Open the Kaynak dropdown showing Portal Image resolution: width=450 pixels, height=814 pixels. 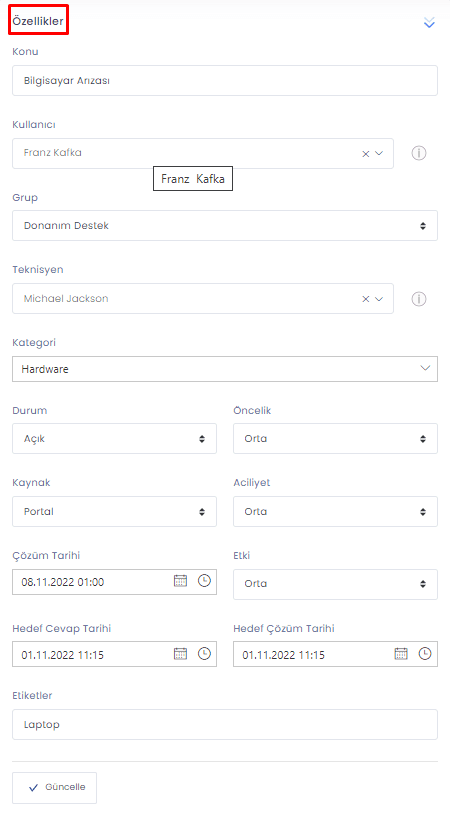click(x=114, y=511)
